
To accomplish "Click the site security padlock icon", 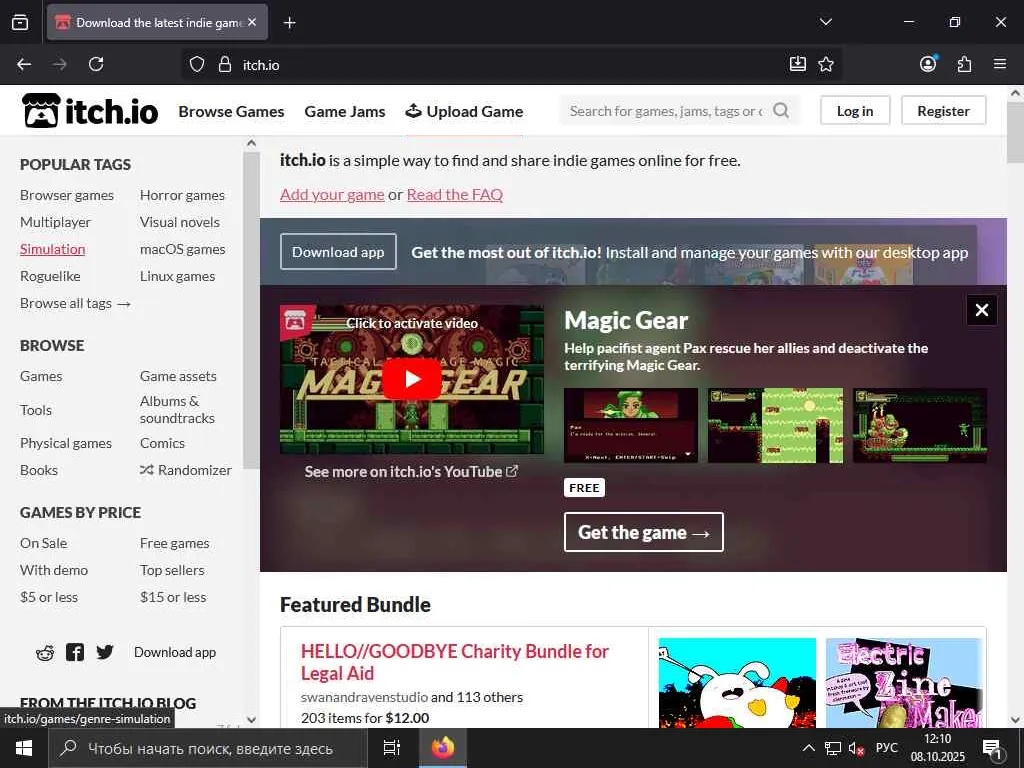I will point(225,65).
